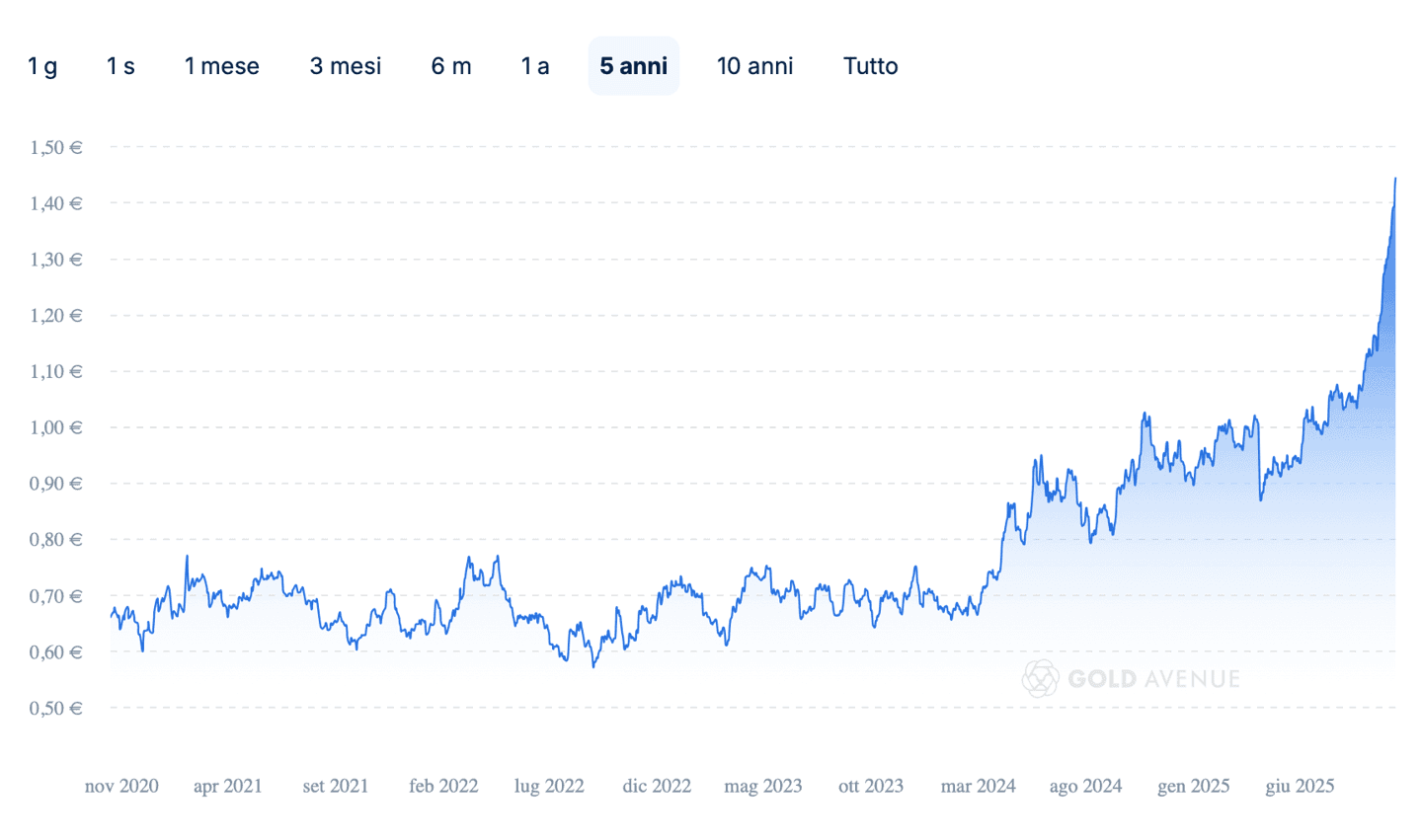Switch chart to 1 s range
The width and height of the screenshot is (1422, 840).
pyautogui.click(x=120, y=66)
